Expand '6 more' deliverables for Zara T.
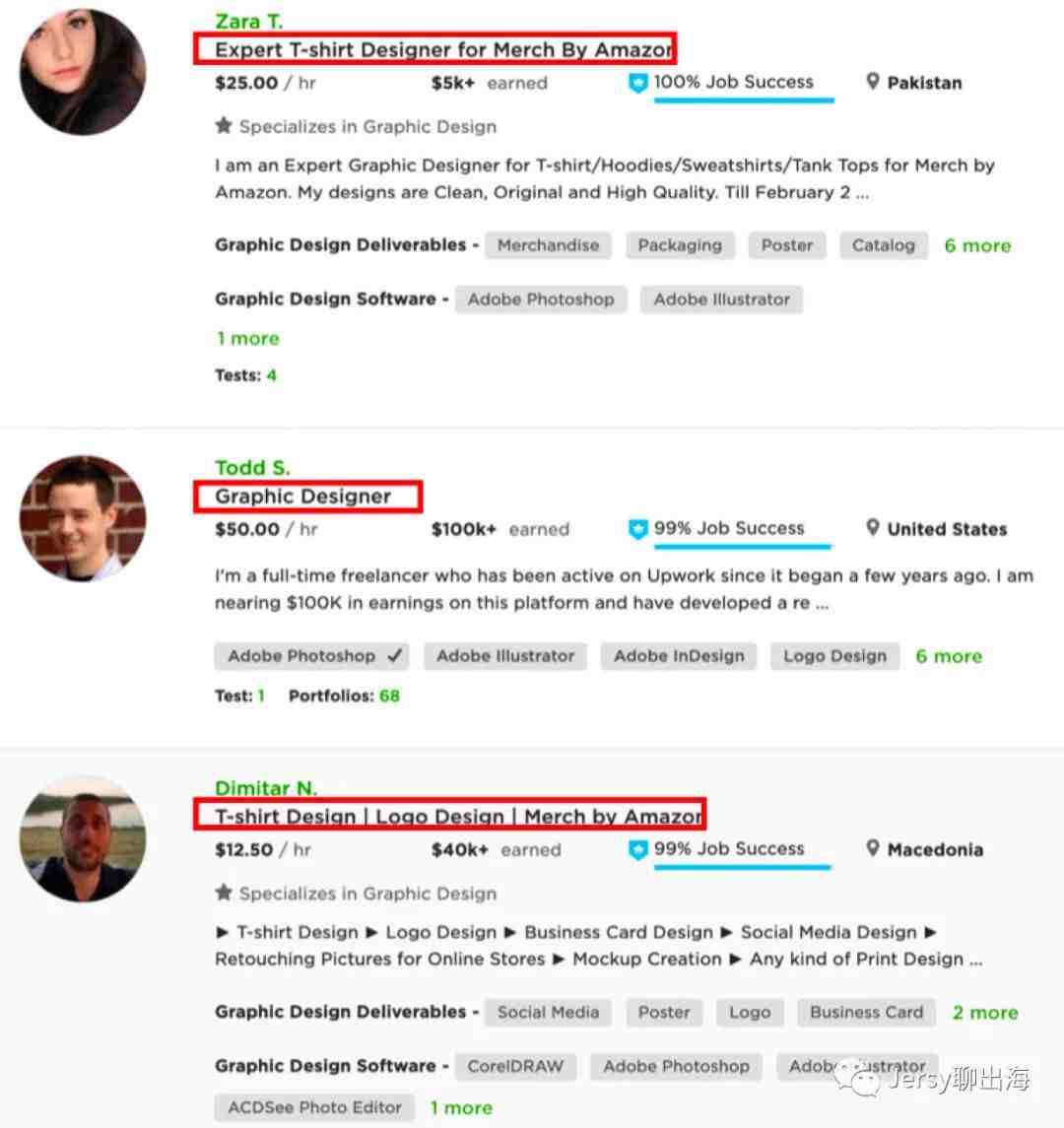1064x1128 pixels. 977,245
